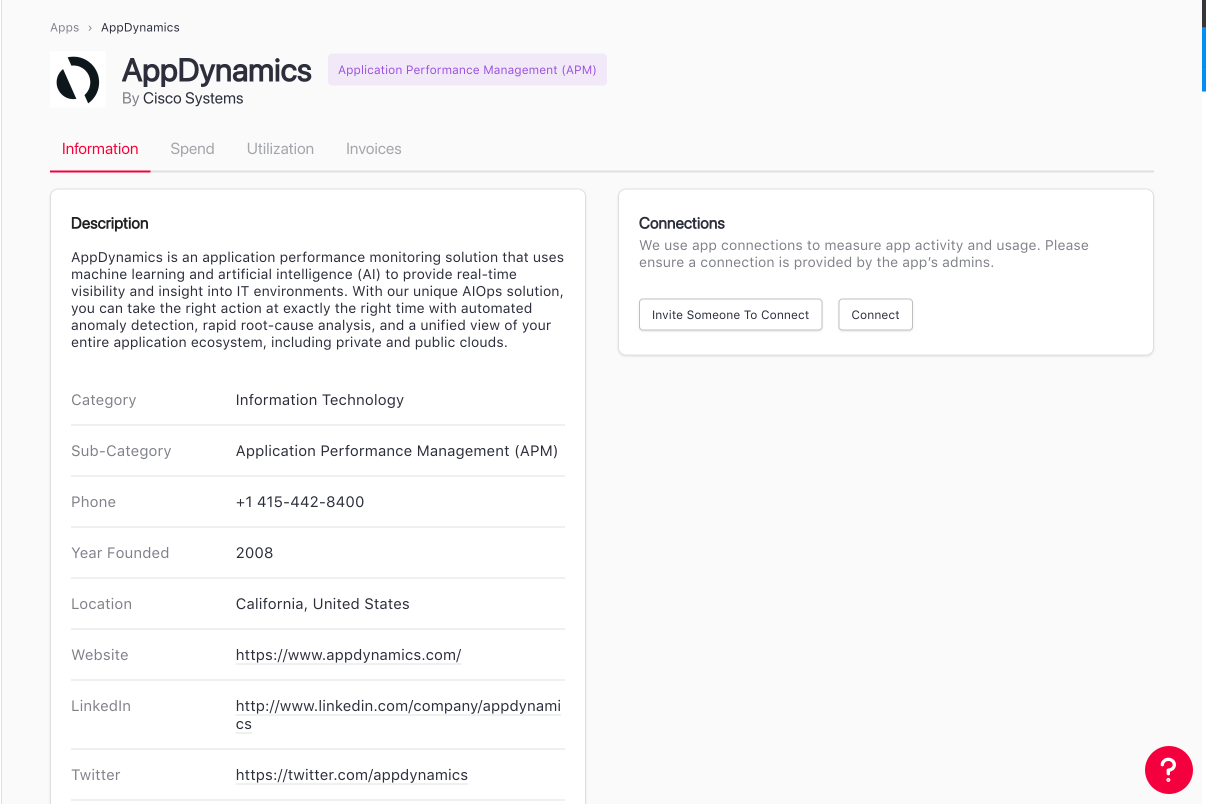Click the Sub-Category APM value
Image resolution: width=1206 pixels, height=804 pixels.
click(x=397, y=451)
